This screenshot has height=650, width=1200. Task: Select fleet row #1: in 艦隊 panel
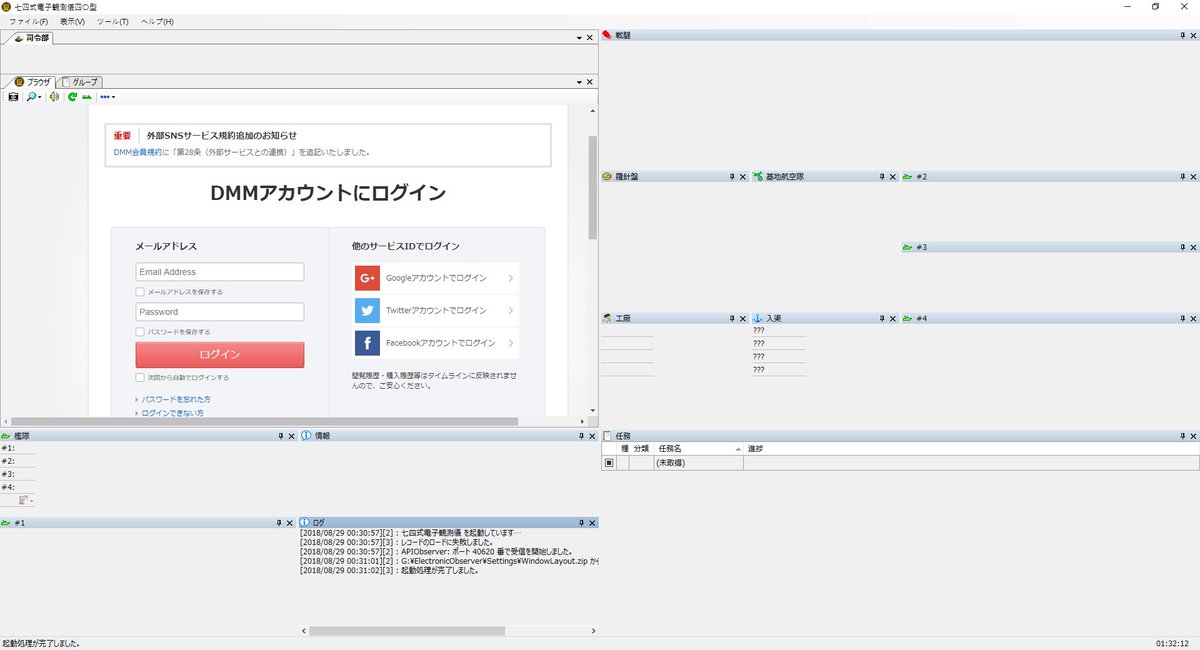pos(17,448)
